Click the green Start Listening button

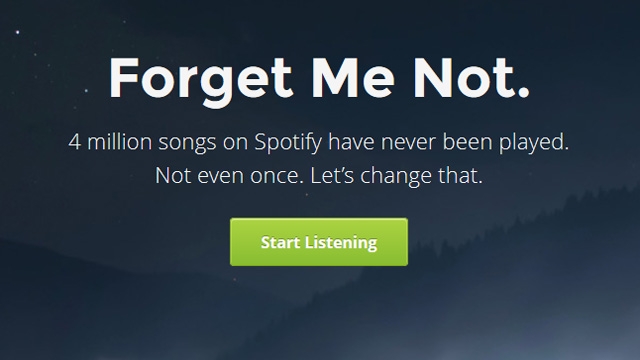click(319, 242)
